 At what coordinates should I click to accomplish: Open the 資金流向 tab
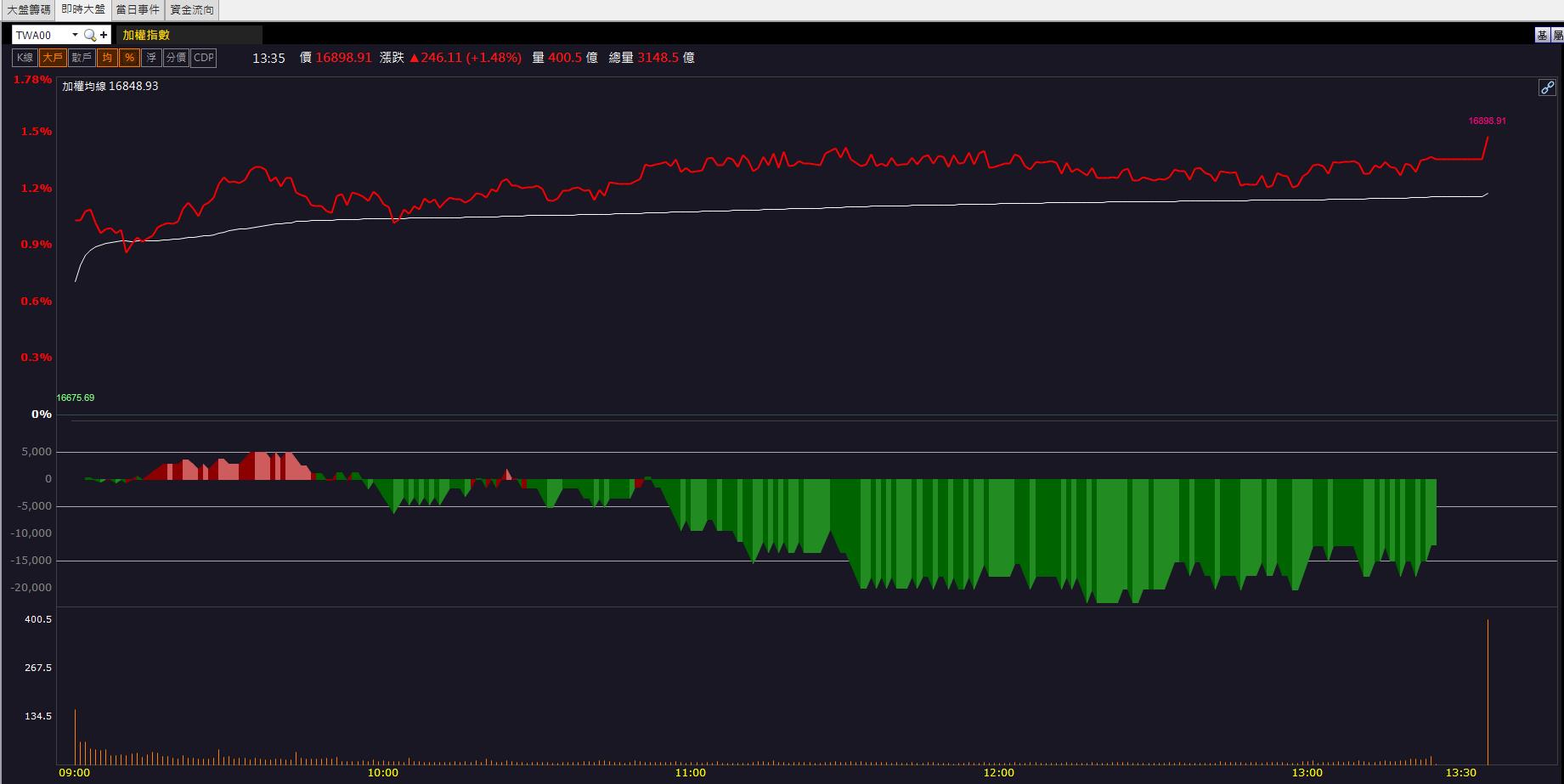click(x=192, y=10)
